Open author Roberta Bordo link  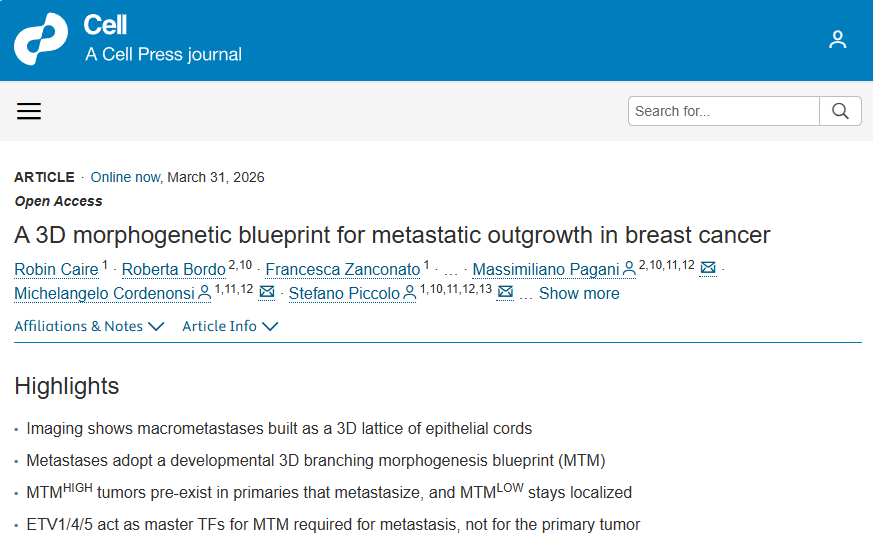point(172,270)
